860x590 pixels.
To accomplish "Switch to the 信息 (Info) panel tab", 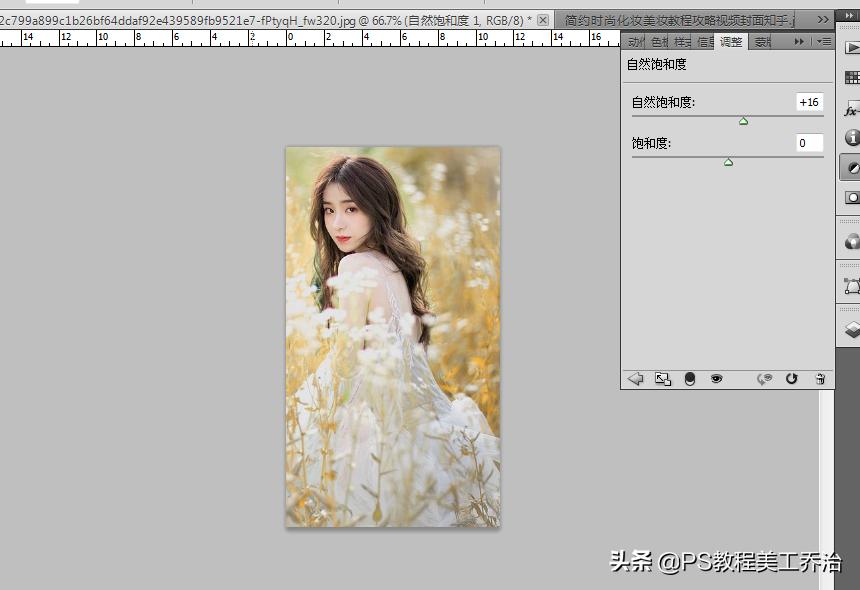I will tap(705, 42).
